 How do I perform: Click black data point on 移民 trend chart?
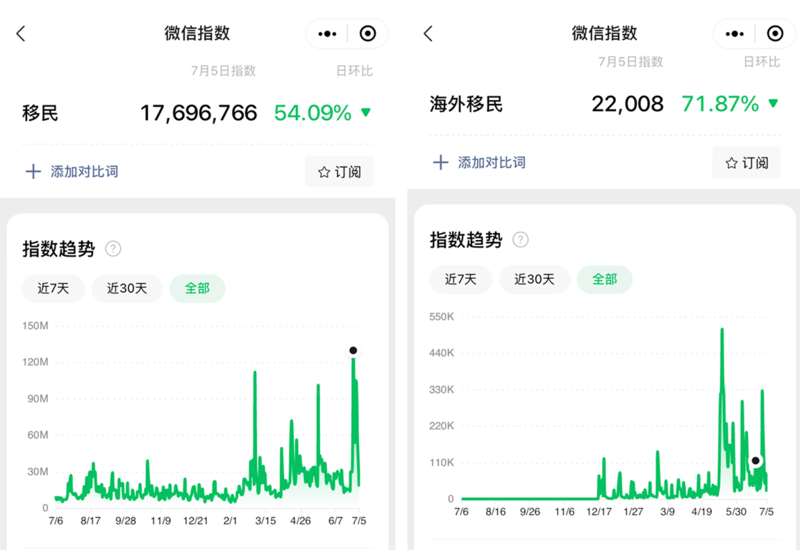click(x=353, y=350)
